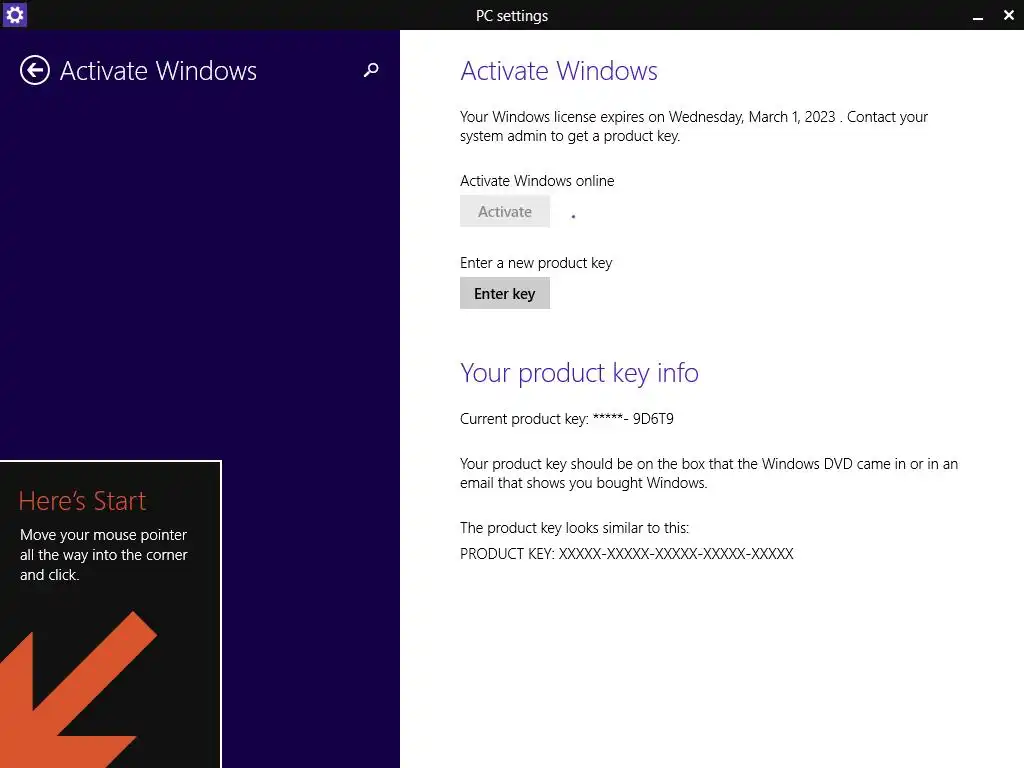Click the 'Move your mouse pointer' tip text
1024x768 pixels.
tap(104, 554)
